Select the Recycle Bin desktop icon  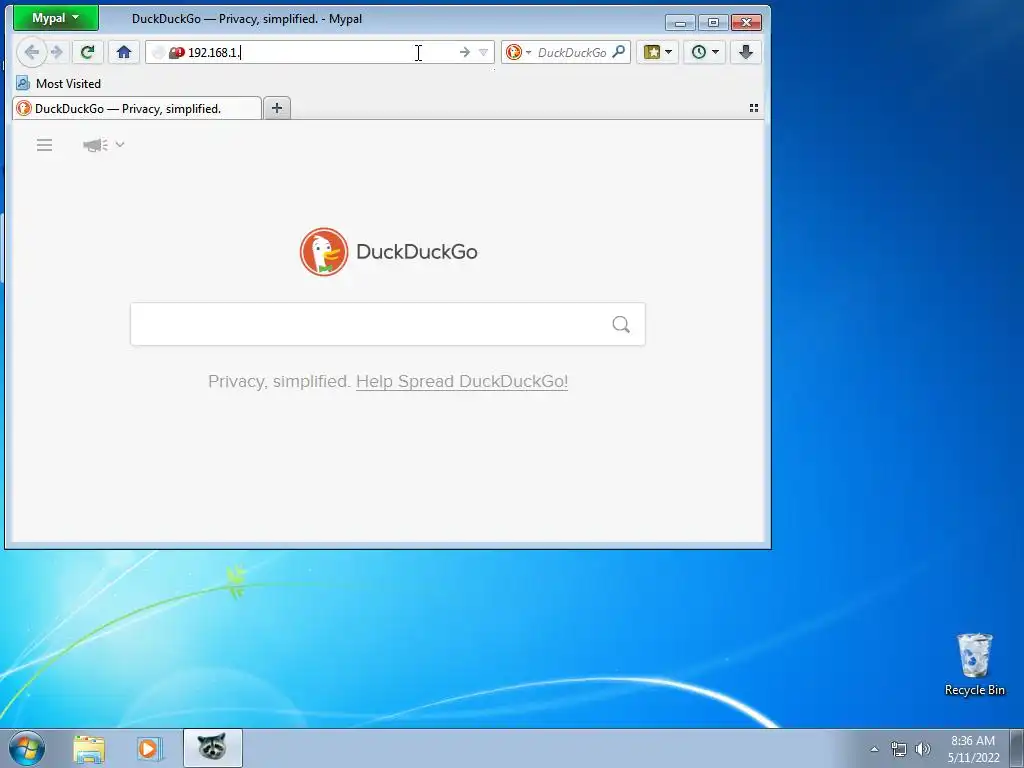[x=974, y=665]
